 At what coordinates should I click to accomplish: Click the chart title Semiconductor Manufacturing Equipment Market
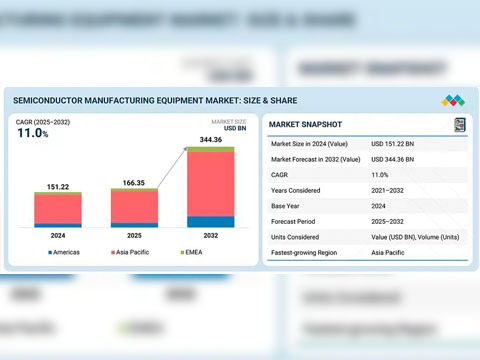pyautogui.click(x=155, y=101)
